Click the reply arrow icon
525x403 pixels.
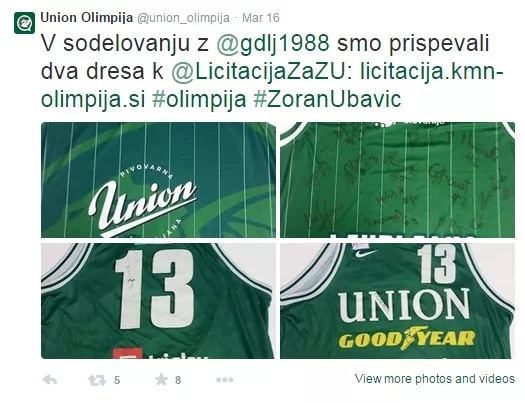(50, 380)
